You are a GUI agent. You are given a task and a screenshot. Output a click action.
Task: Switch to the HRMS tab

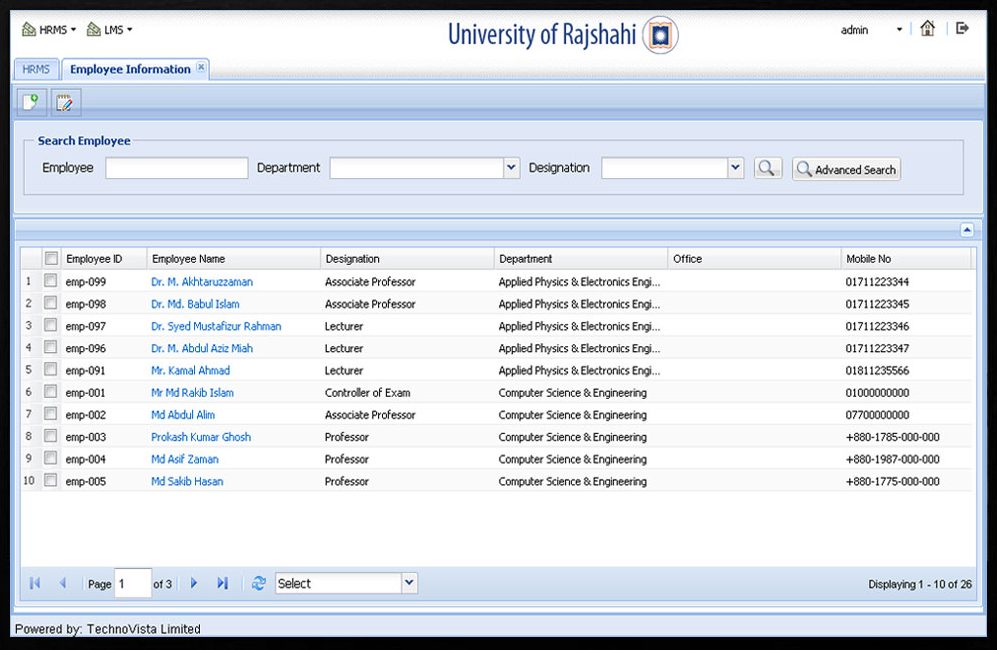click(36, 69)
